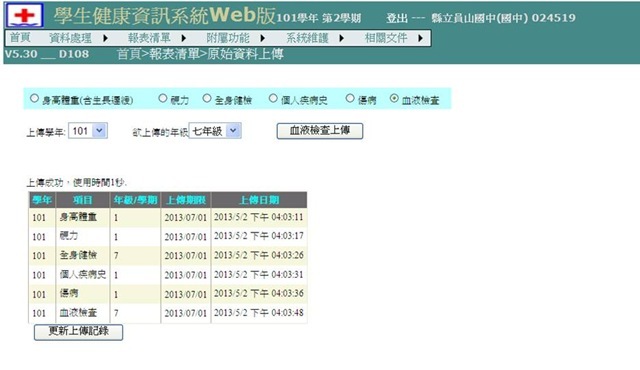
Task: Click the 項目 column header
Action: [82, 200]
